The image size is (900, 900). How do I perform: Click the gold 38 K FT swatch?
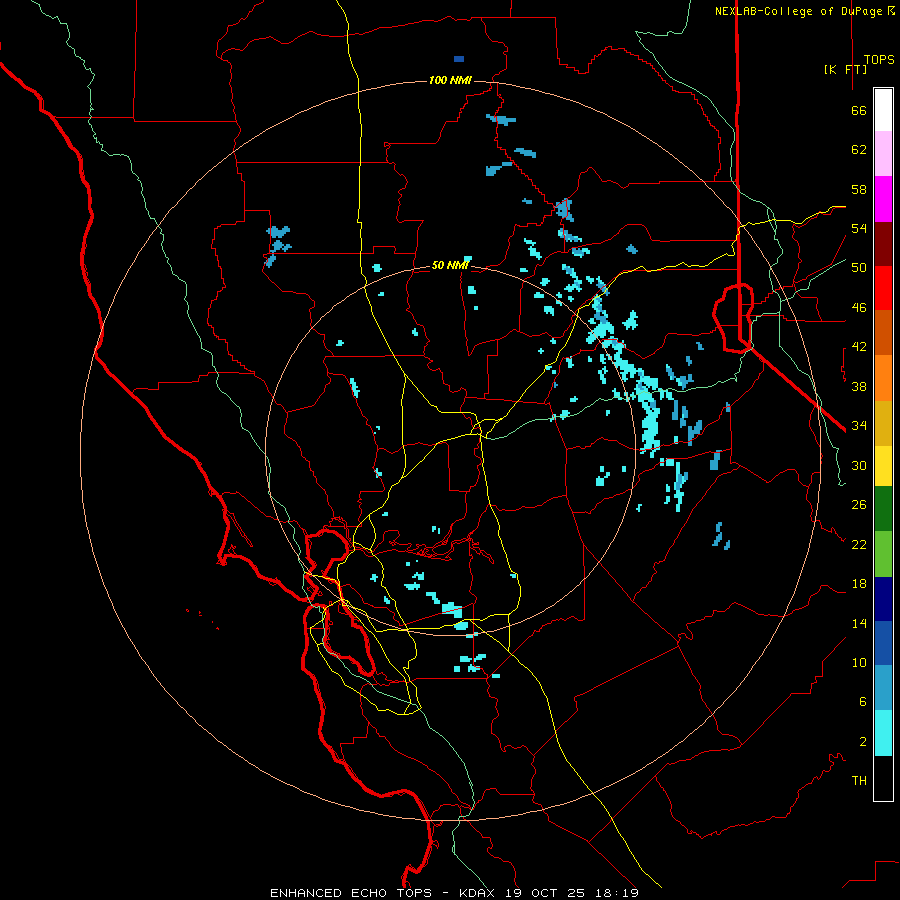point(883,422)
